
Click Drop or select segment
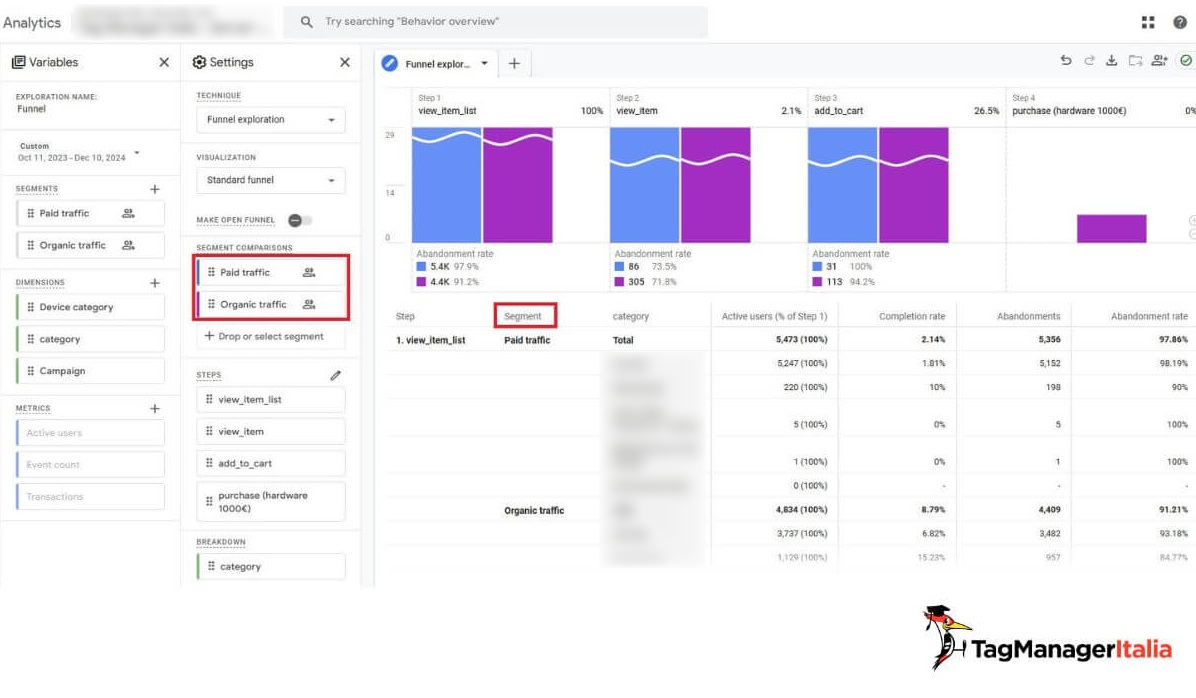(x=271, y=336)
